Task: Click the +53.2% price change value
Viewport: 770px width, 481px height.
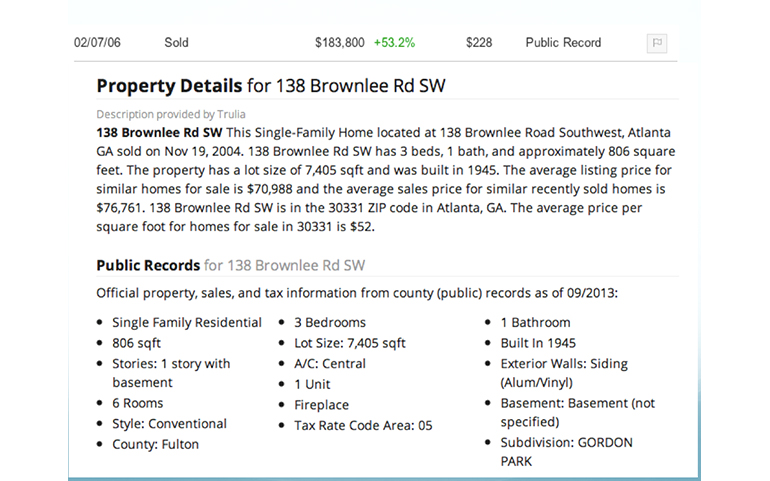Action: point(394,43)
